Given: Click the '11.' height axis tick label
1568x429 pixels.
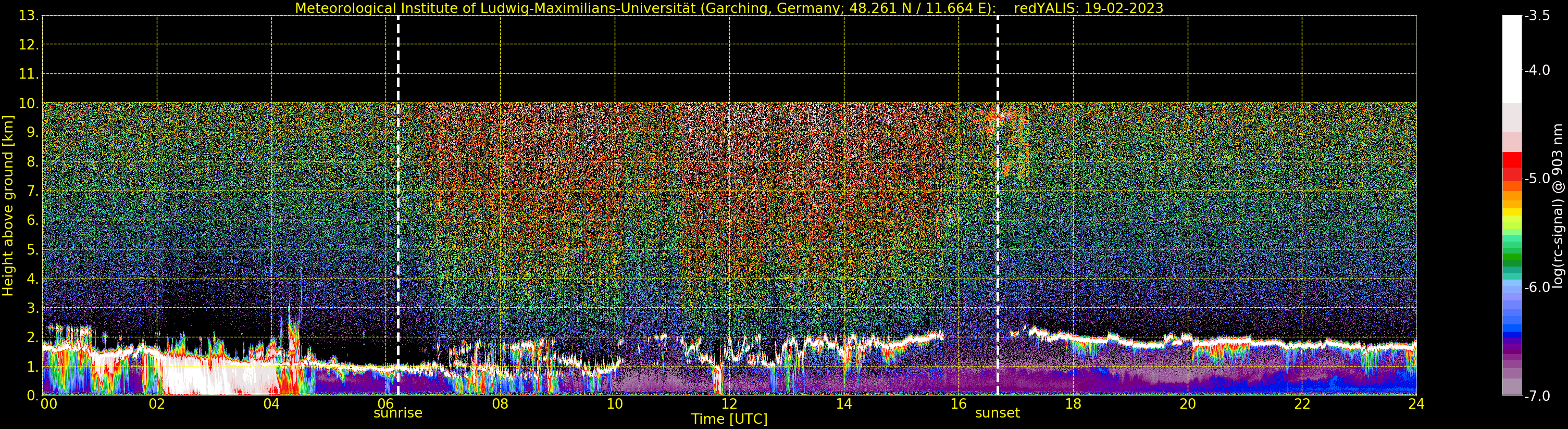Looking at the screenshot, I should pyautogui.click(x=29, y=74).
